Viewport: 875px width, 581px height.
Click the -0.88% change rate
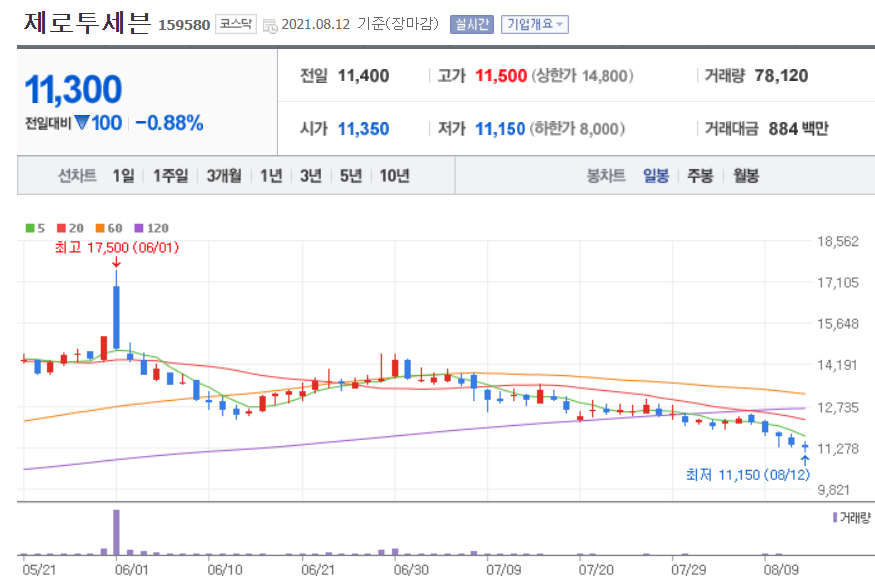click(x=169, y=123)
